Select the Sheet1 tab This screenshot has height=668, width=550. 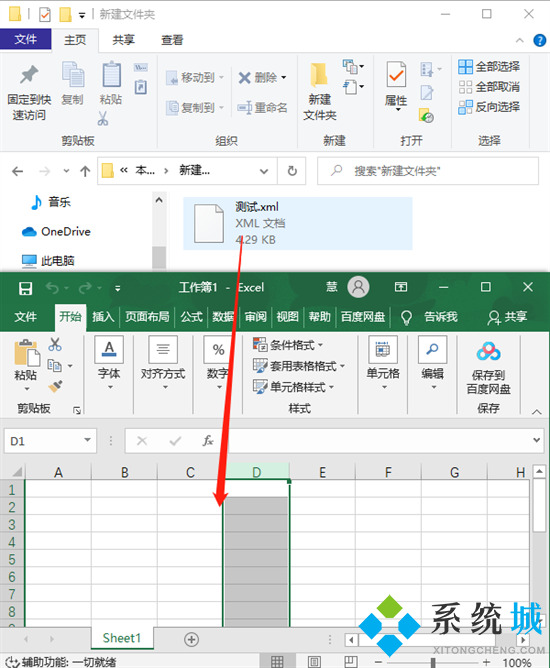122,638
